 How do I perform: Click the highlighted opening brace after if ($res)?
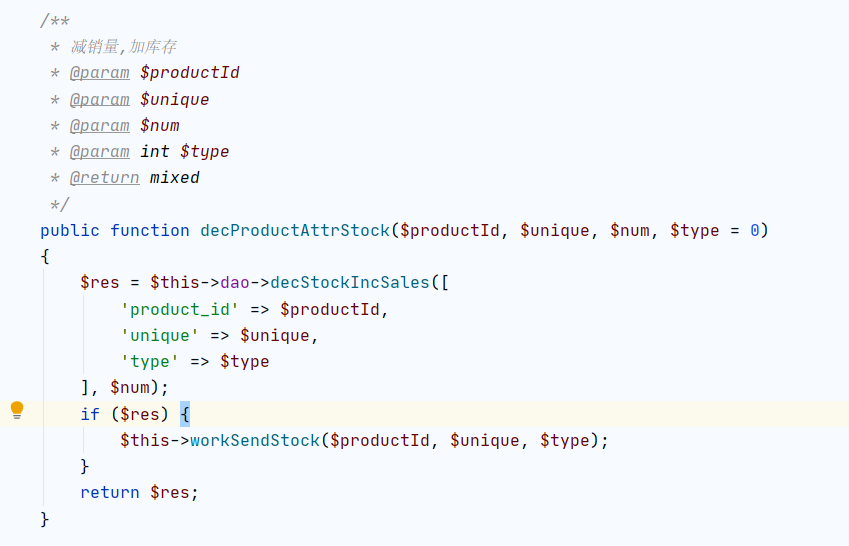point(185,414)
